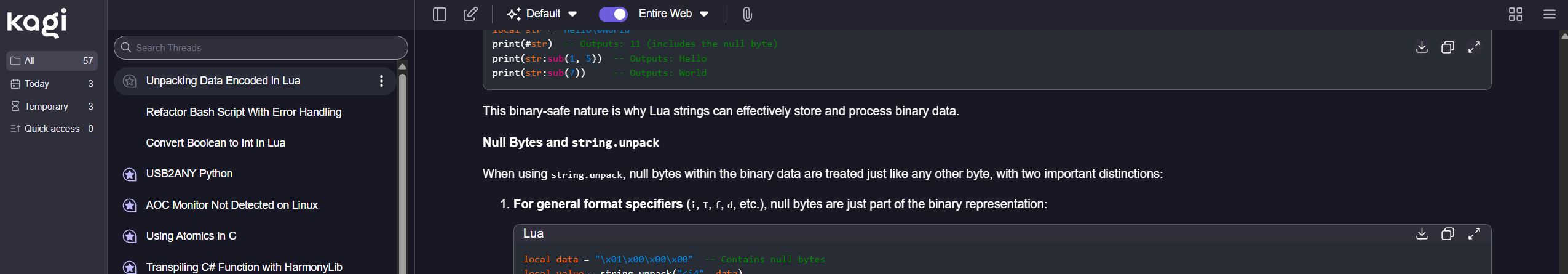
Task: Expand the top code block fullscreen
Action: [1474, 47]
